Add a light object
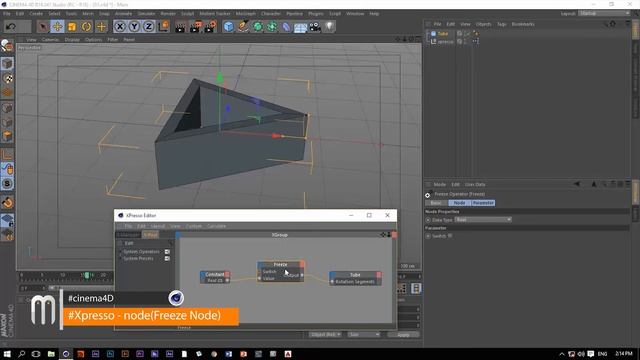 (329, 27)
